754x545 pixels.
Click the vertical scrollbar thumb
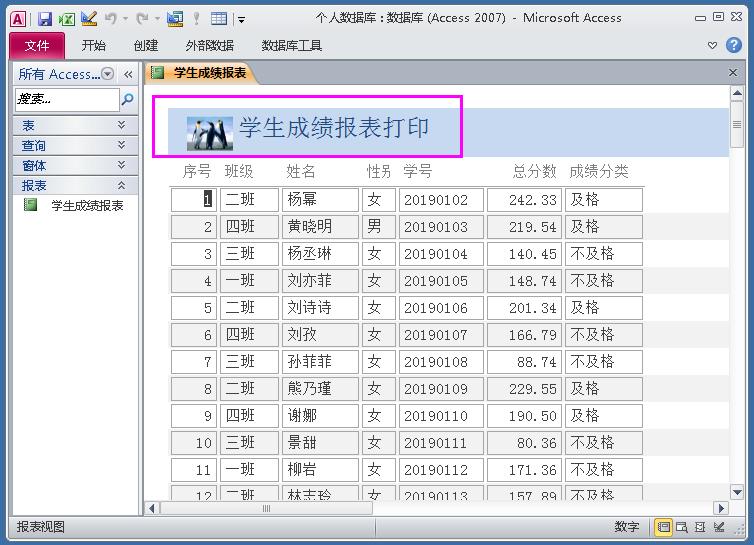point(737,125)
